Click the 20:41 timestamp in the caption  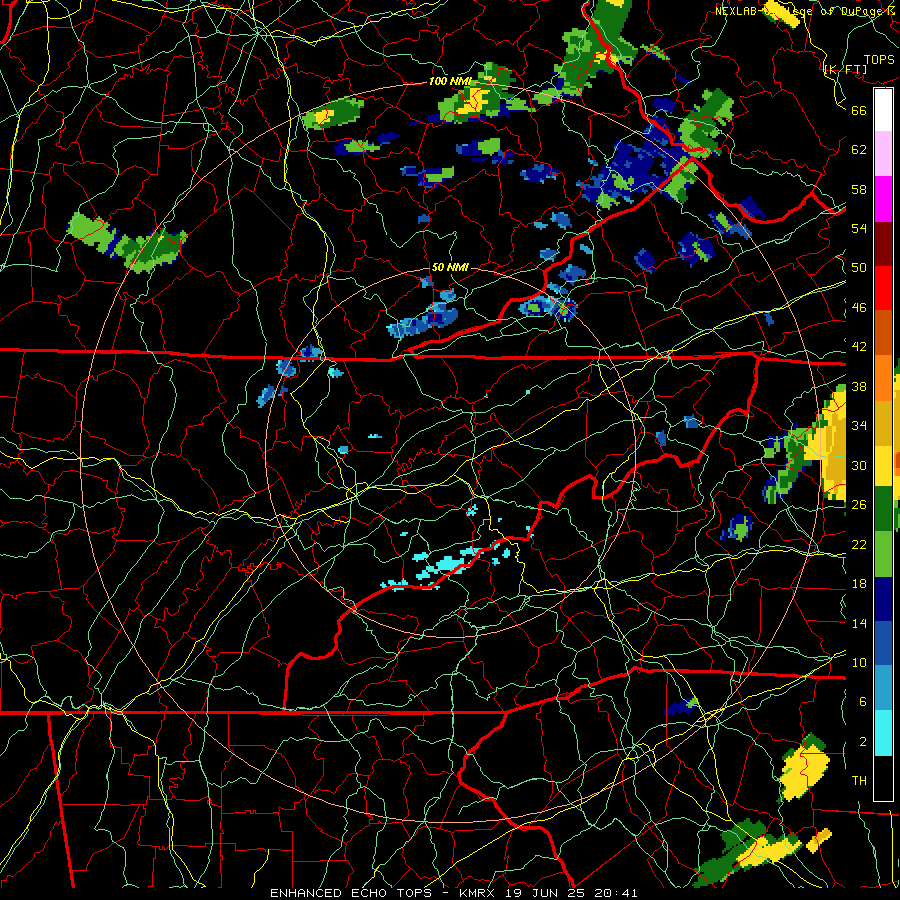[617, 893]
